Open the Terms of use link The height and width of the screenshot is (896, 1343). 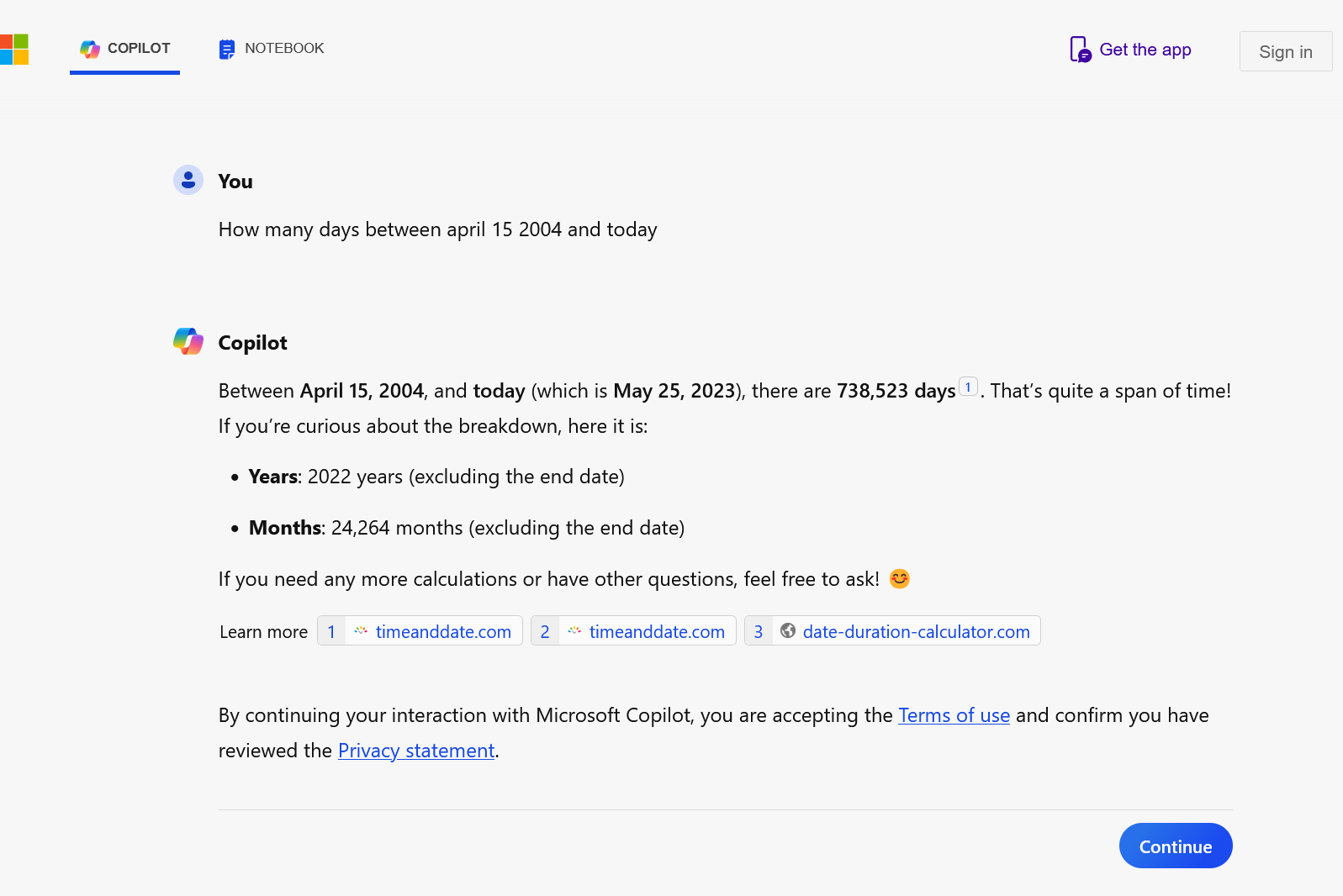[x=954, y=715]
